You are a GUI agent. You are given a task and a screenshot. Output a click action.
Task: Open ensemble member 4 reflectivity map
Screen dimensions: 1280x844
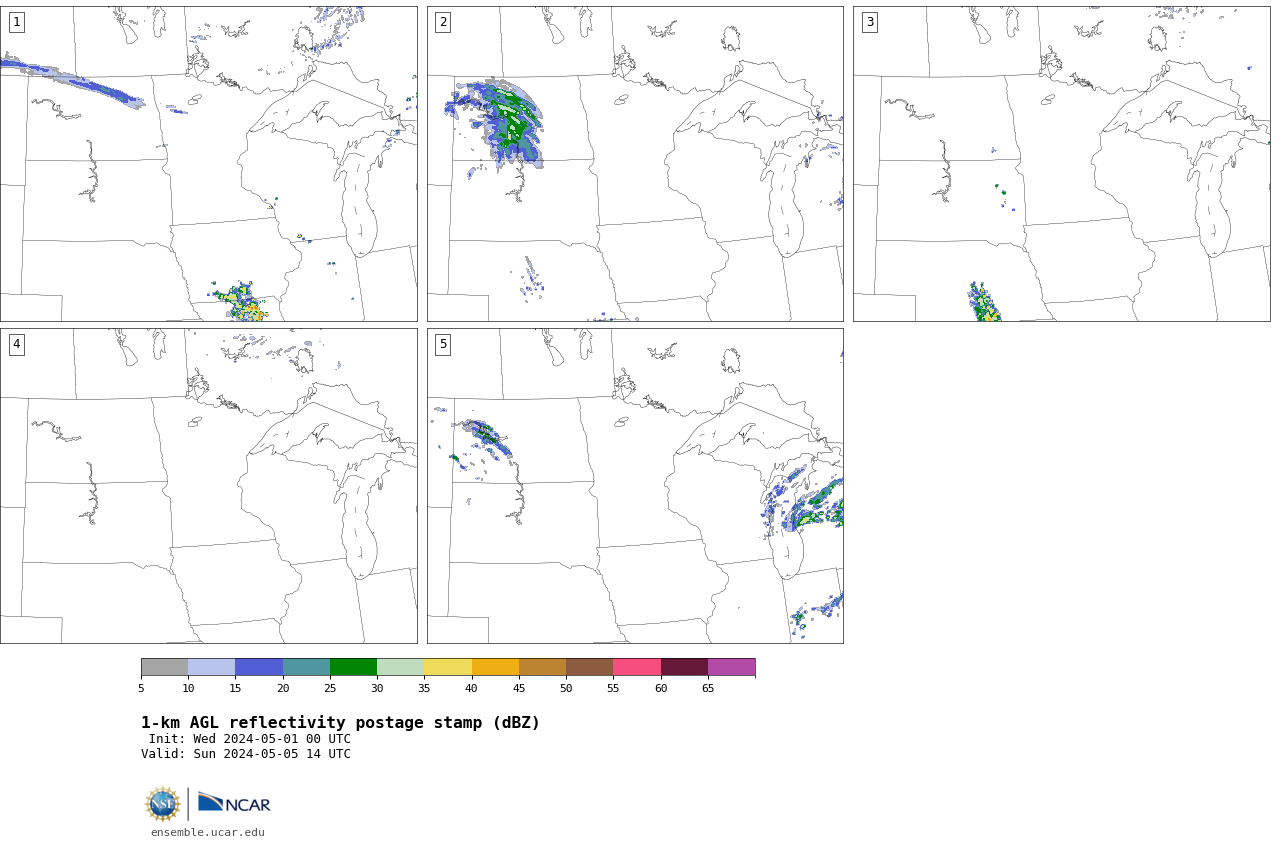(x=208, y=486)
